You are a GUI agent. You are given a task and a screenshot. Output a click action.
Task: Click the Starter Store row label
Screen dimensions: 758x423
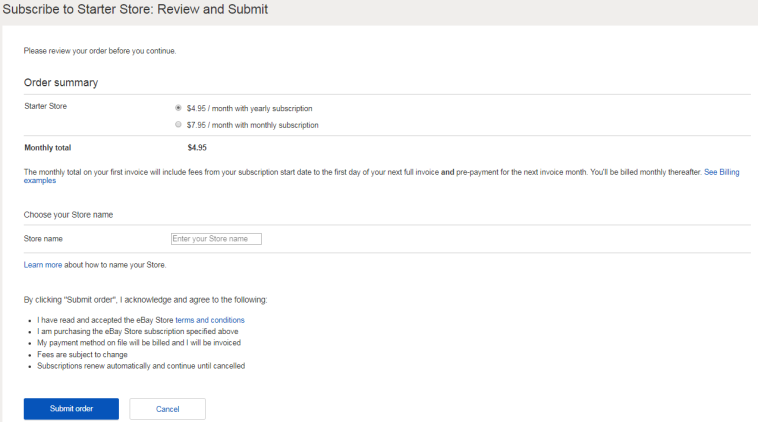tap(46, 105)
